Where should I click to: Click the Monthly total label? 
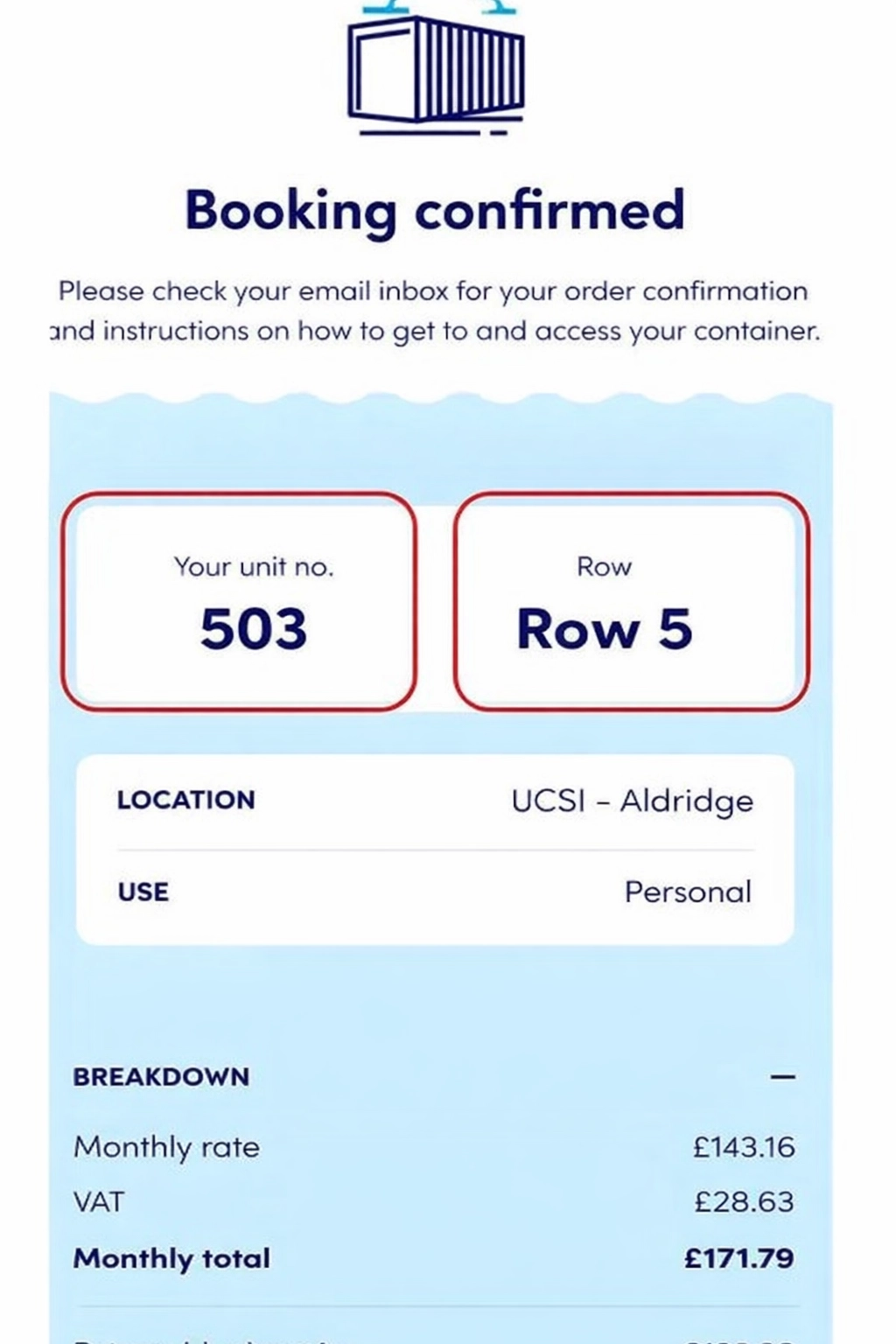click(171, 1258)
